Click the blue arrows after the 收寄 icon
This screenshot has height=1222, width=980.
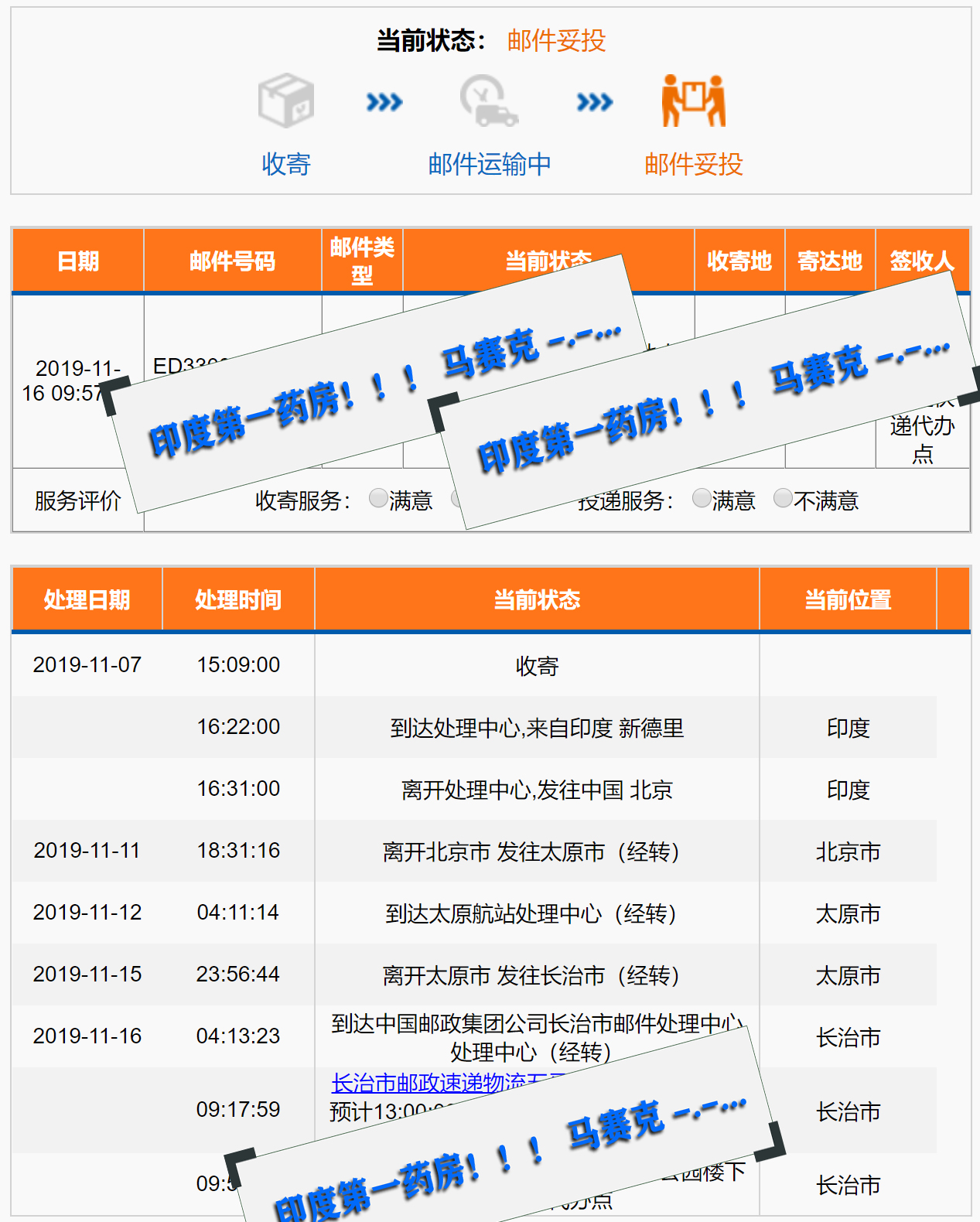tap(384, 102)
